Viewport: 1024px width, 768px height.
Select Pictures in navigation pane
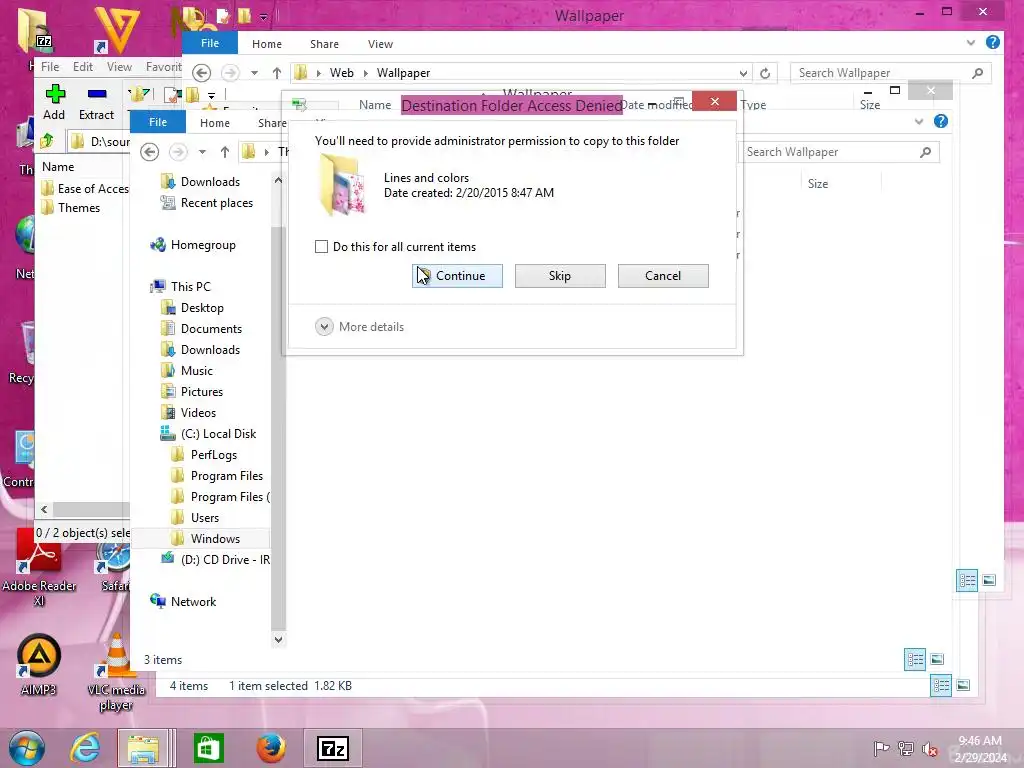tap(193, 392)
